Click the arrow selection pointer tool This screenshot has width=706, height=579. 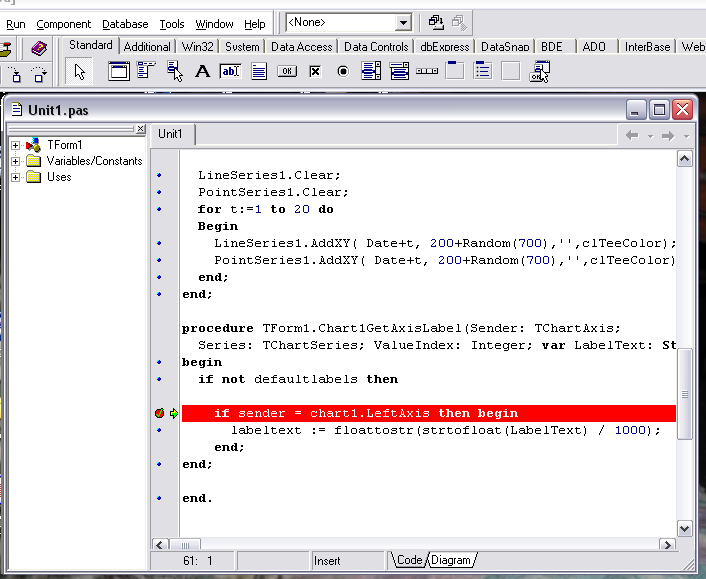[81, 71]
